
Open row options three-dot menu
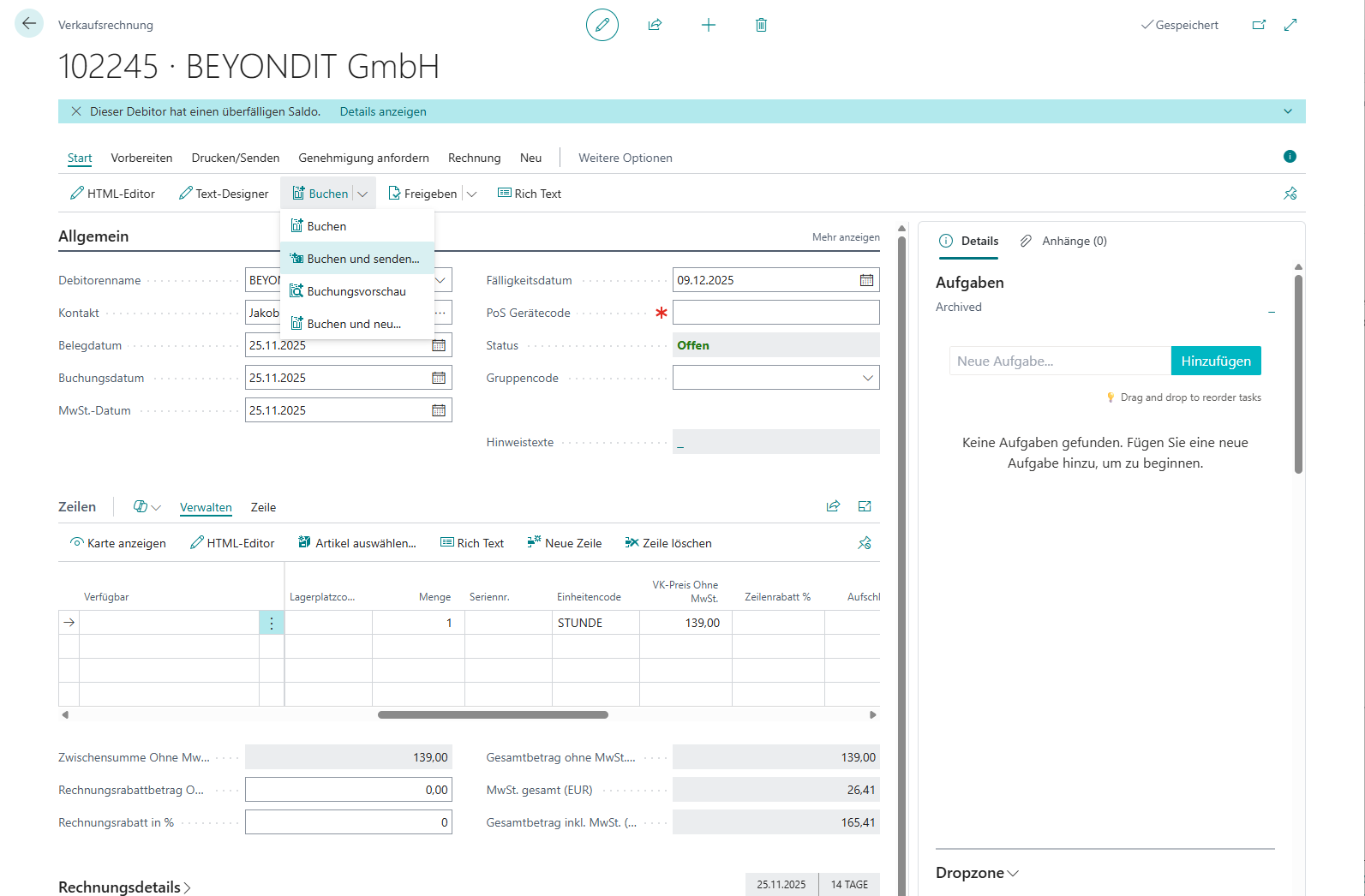[272, 623]
